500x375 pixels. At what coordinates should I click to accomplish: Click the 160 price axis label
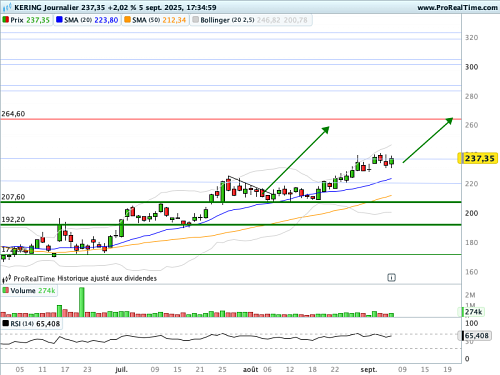471,272
